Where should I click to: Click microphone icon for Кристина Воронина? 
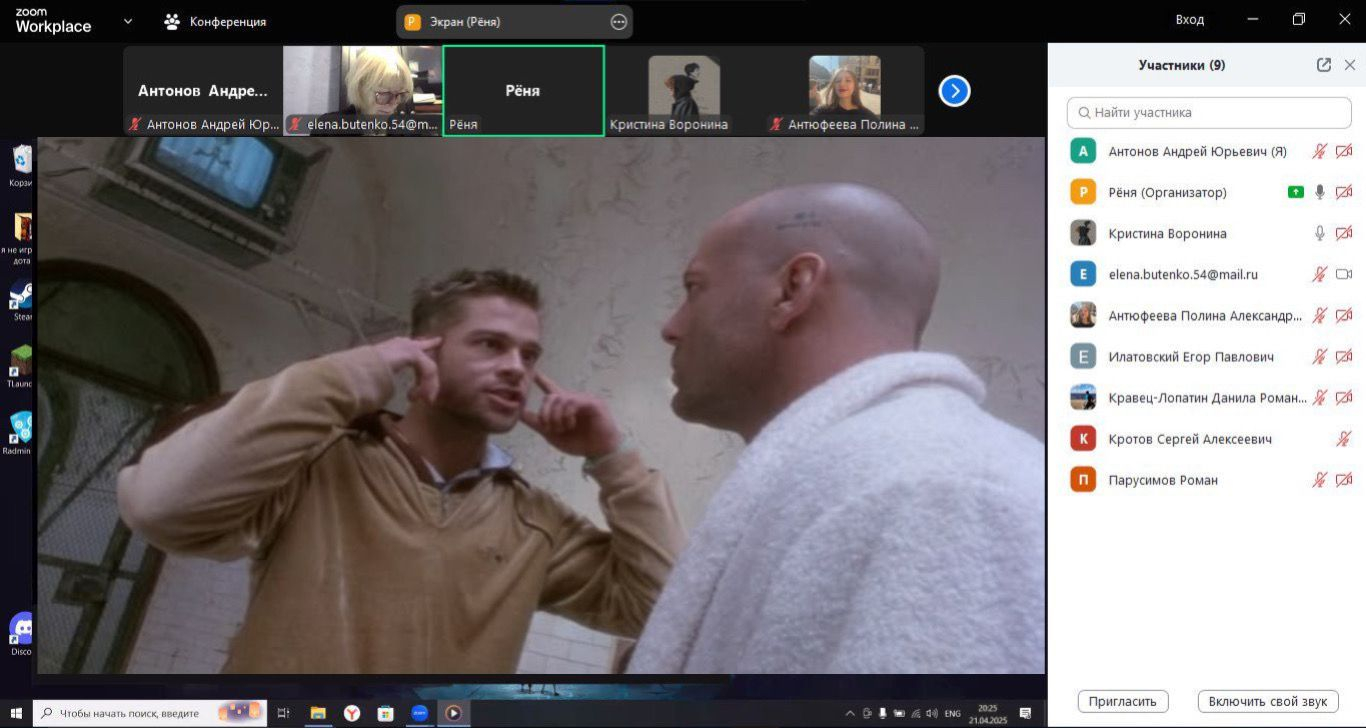click(1320, 233)
